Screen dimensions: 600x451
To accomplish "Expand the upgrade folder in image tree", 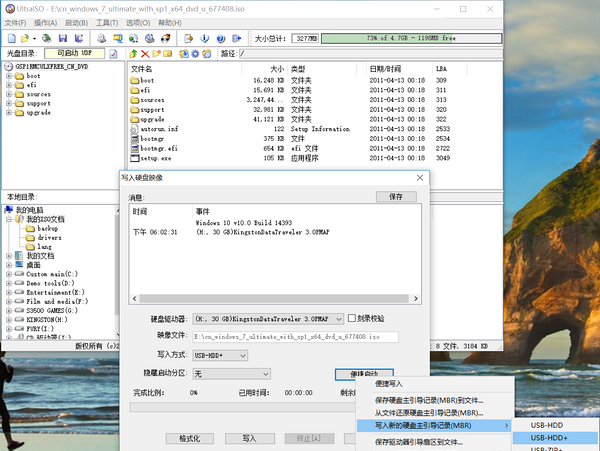I will (9, 112).
